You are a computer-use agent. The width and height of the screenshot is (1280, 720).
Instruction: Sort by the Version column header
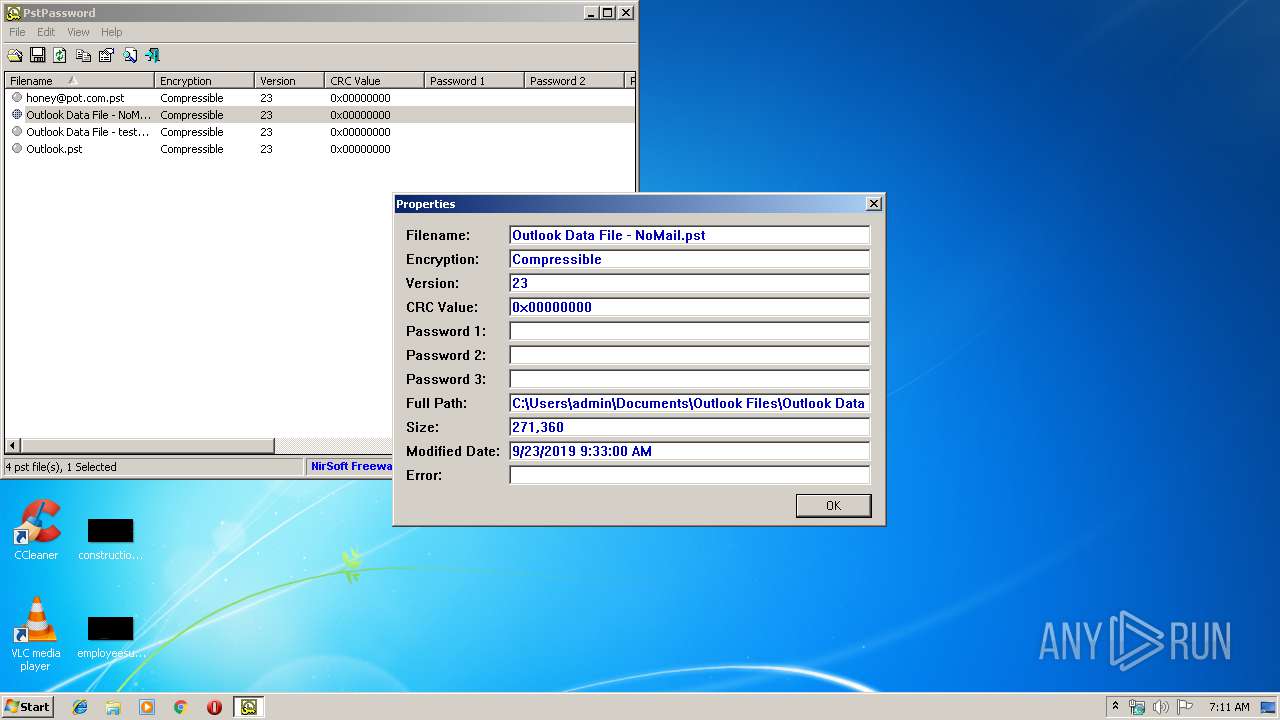(290, 81)
